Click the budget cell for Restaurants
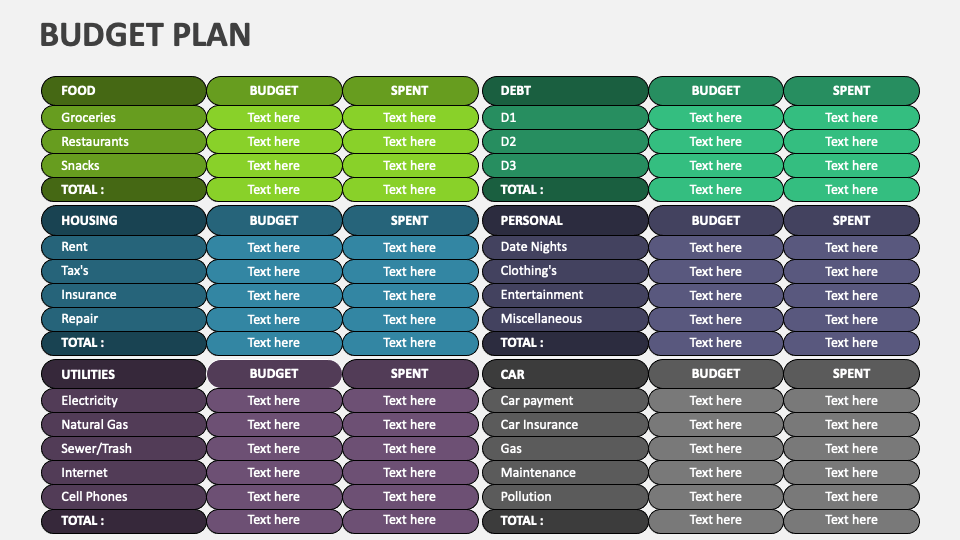The width and height of the screenshot is (960, 540). click(274, 142)
